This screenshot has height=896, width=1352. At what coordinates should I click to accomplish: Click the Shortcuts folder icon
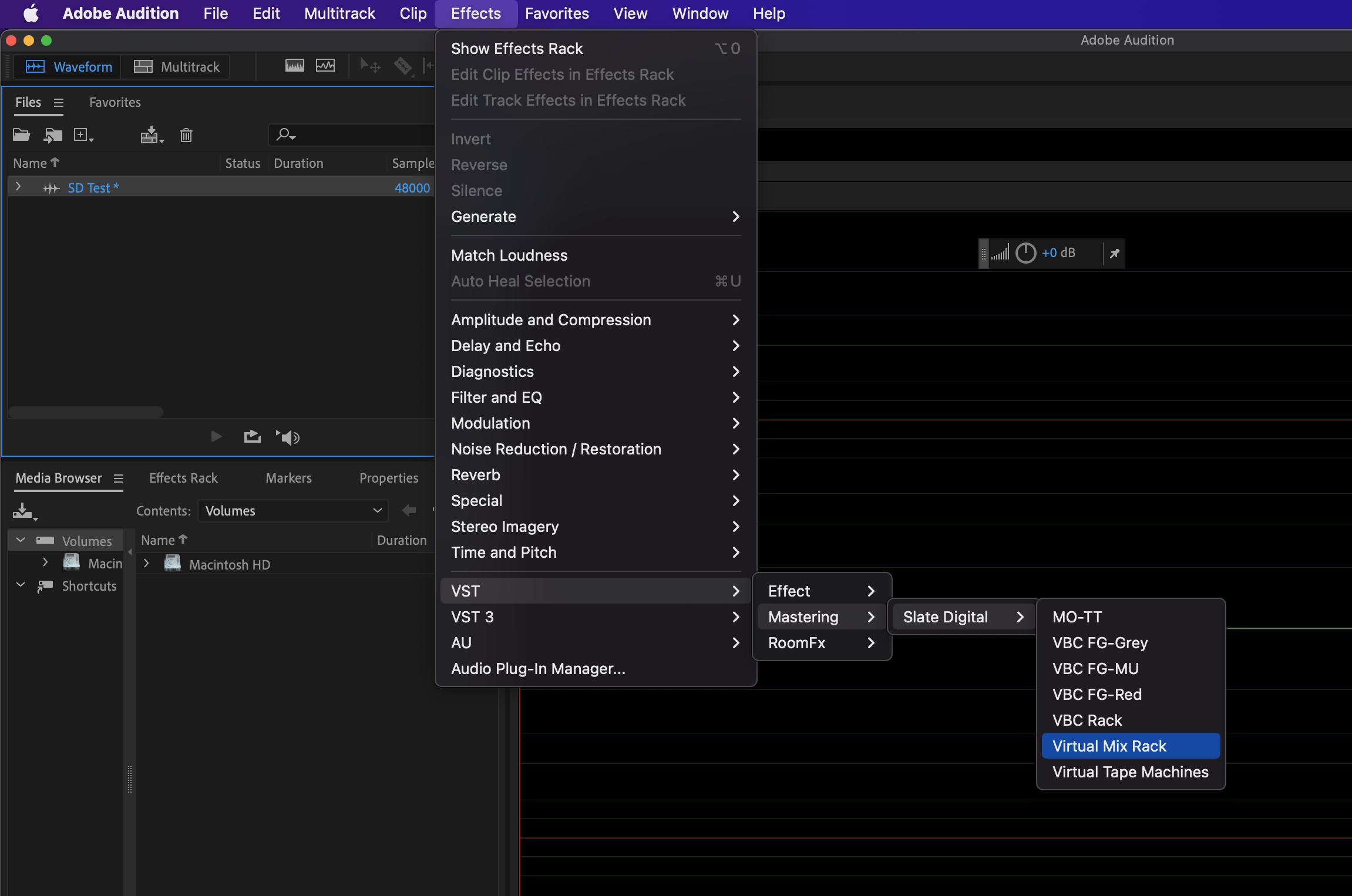point(45,585)
